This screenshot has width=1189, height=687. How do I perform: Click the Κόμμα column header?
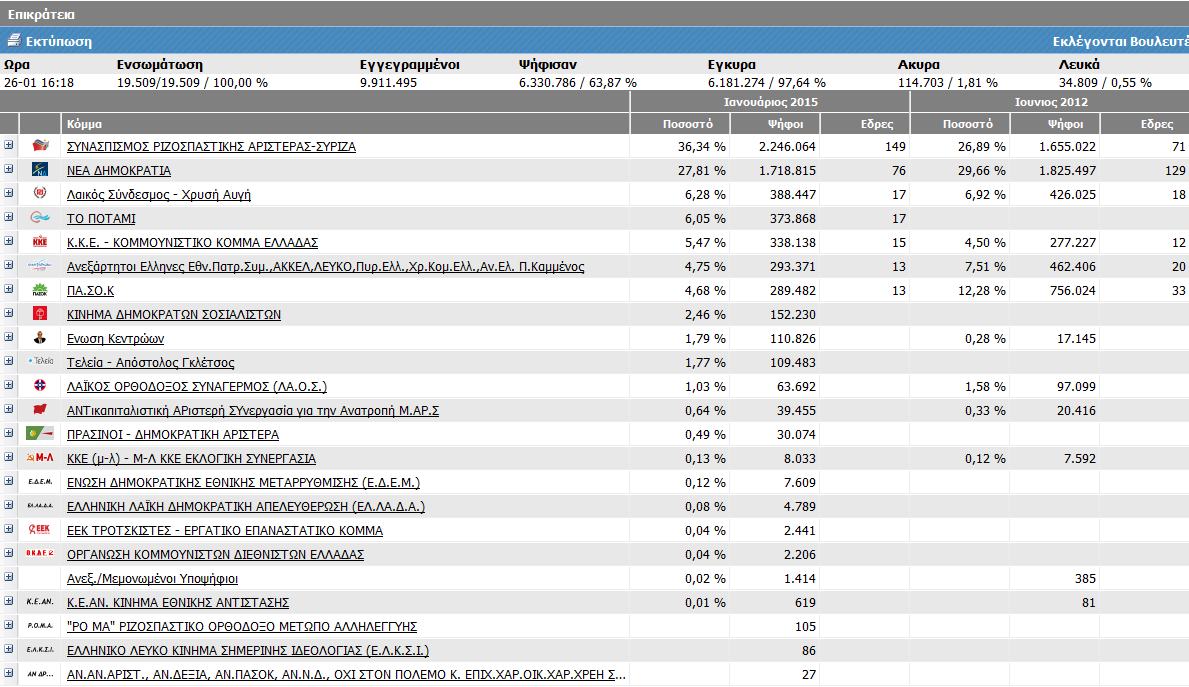click(84, 124)
